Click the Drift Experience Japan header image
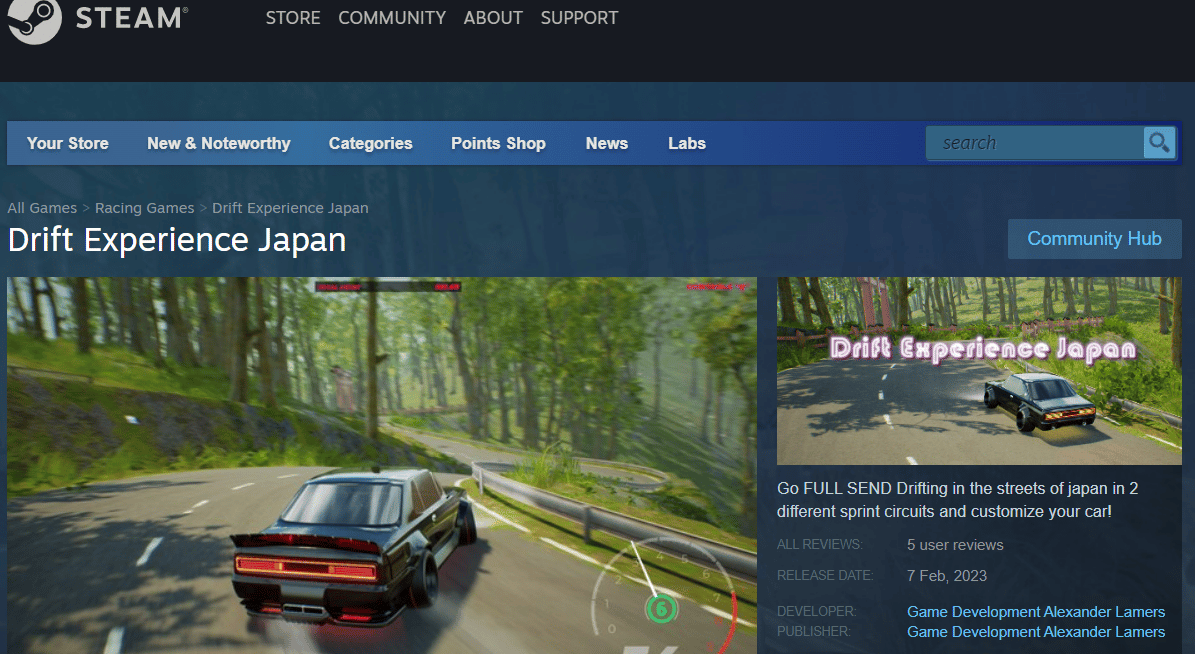This screenshot has height=654, width=1195. [x=979, y=371]
